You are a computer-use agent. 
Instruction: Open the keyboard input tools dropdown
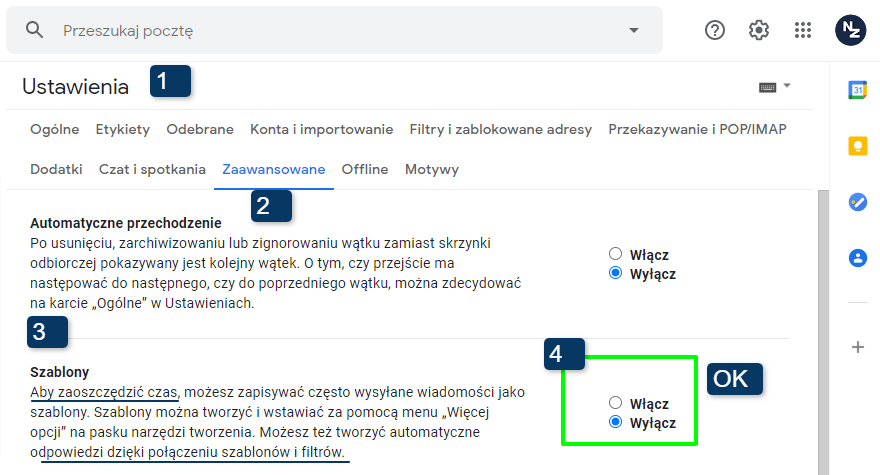tap(775, 87)
